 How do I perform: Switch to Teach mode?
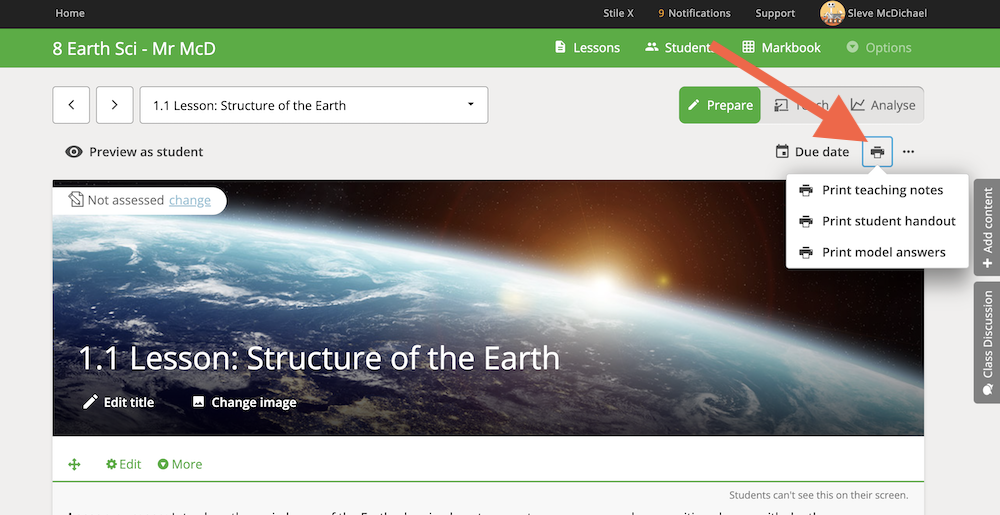801,105
